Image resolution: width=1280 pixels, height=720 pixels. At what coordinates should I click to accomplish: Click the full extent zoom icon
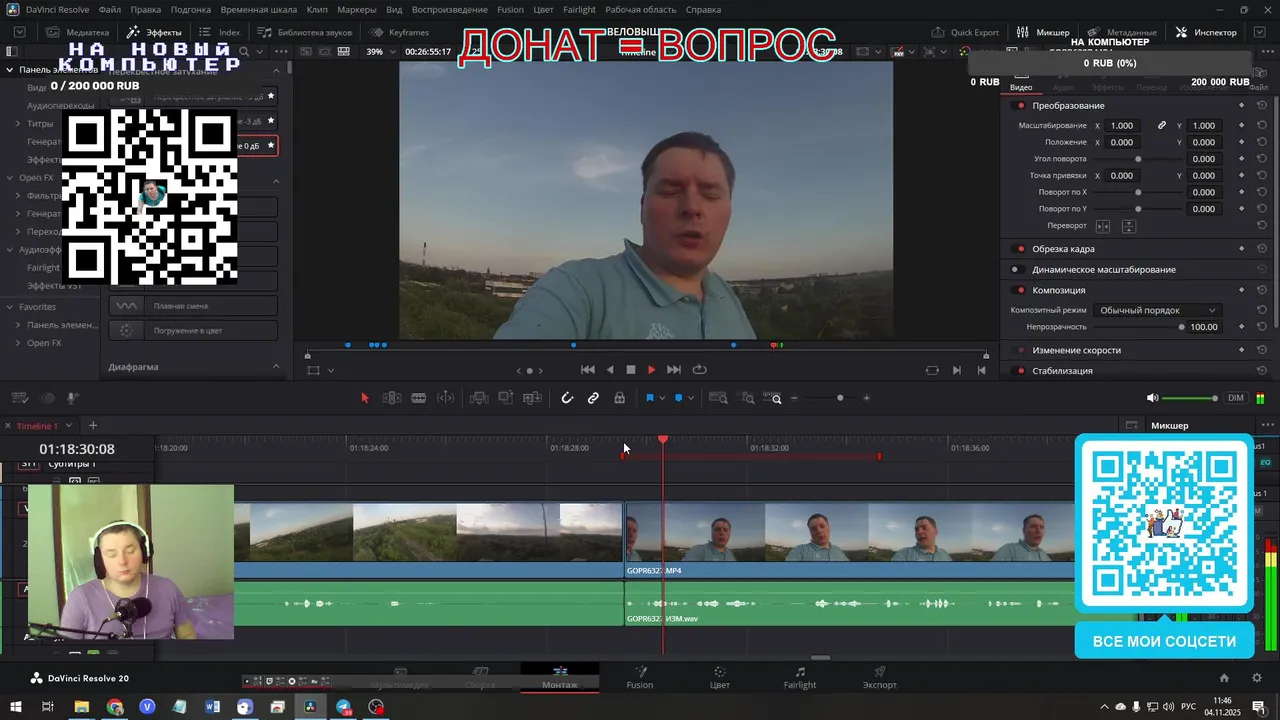[x=718, y=398]
